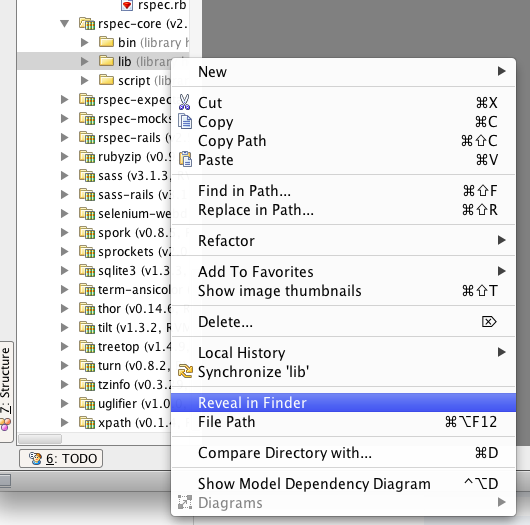Expand the rspec-rails library node
Screen dimensions: 530x525
tap(65, 138)
